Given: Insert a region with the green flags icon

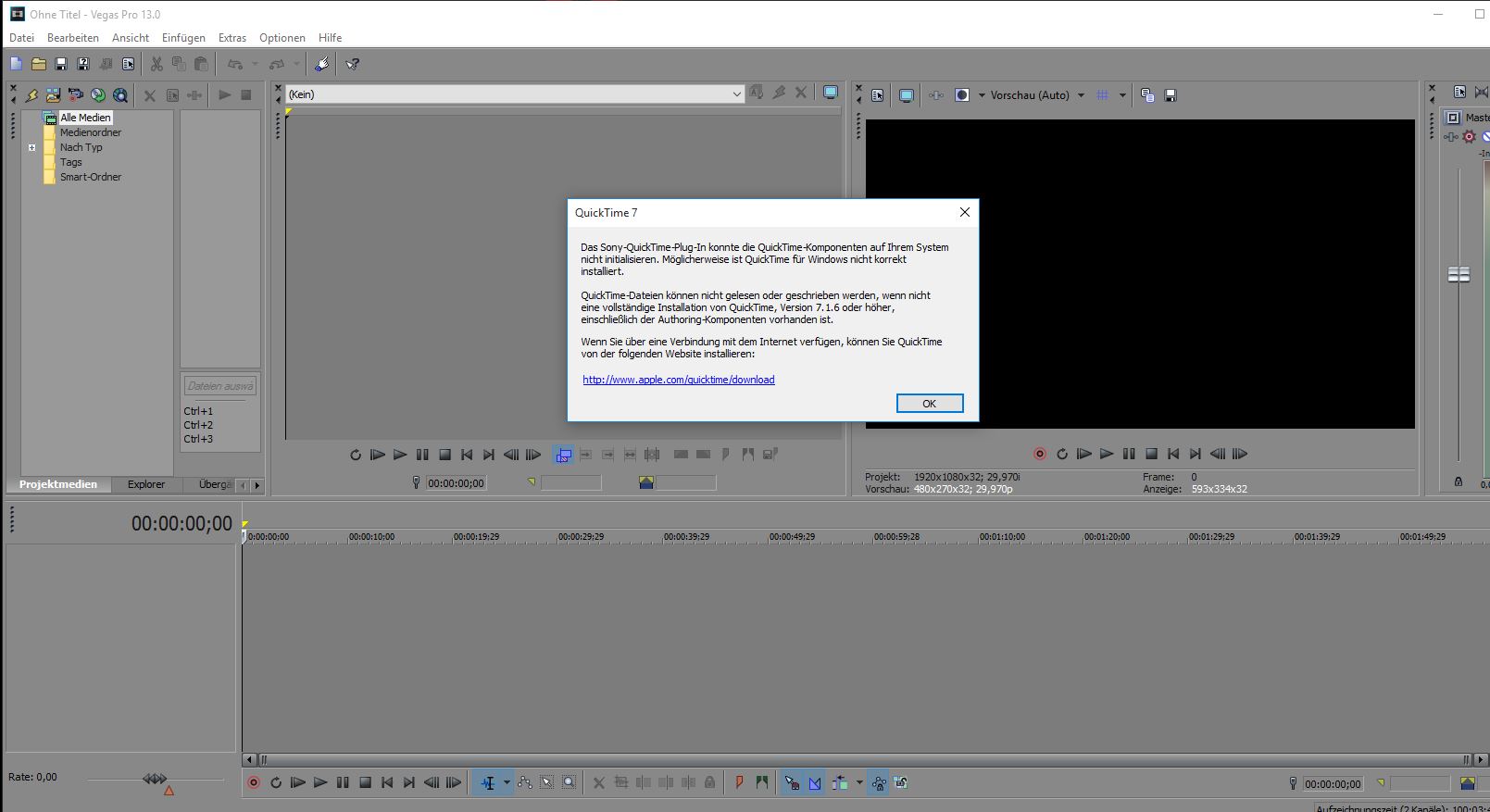Looking at the screenshot, I should point(761,782).
